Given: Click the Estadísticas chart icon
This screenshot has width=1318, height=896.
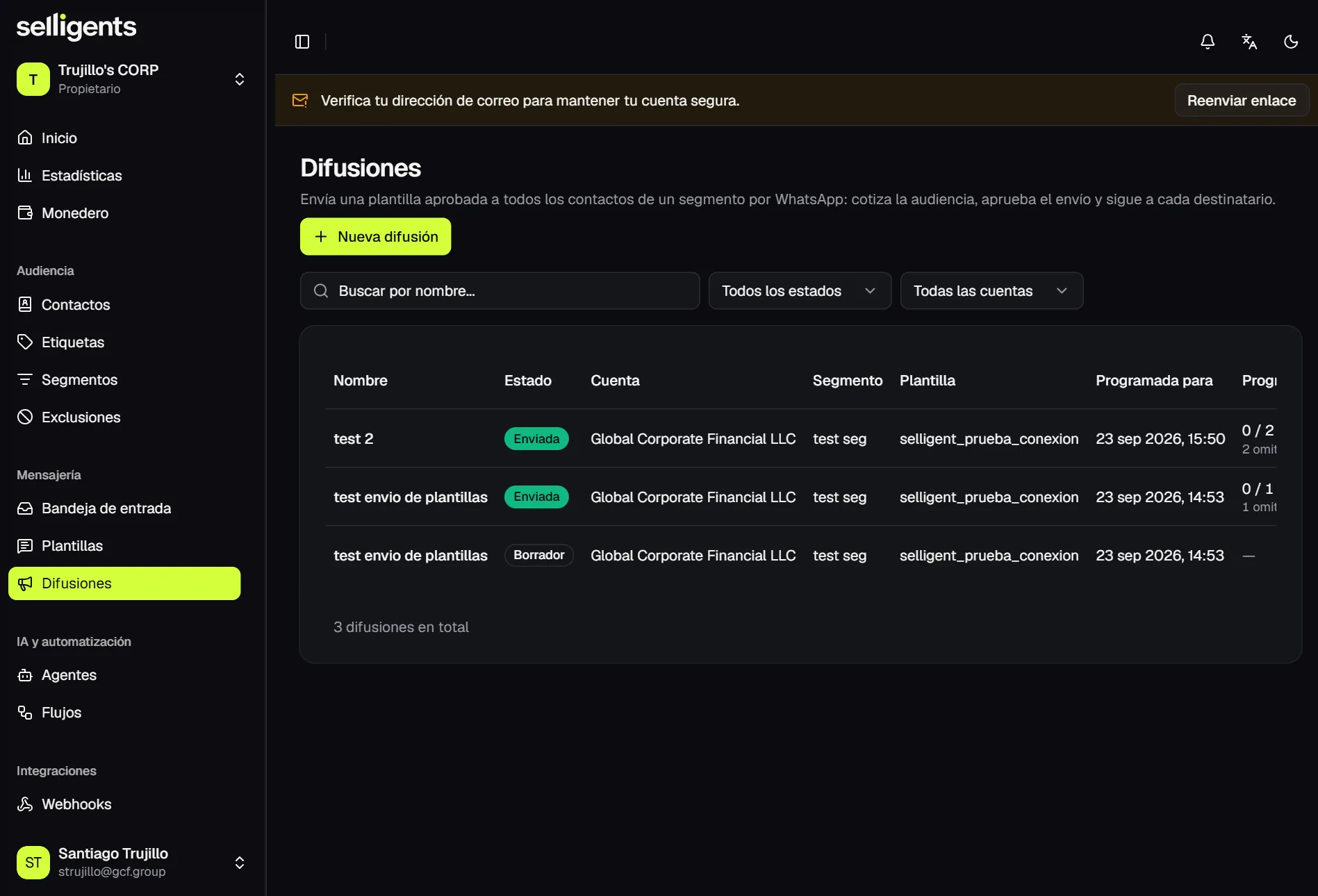Looking at the screenshot, I should 25,175.
